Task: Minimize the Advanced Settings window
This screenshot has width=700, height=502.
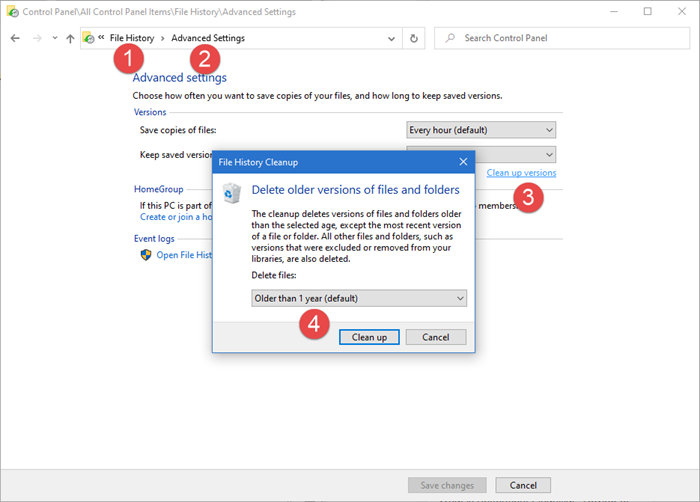Action: click(614, 11)
